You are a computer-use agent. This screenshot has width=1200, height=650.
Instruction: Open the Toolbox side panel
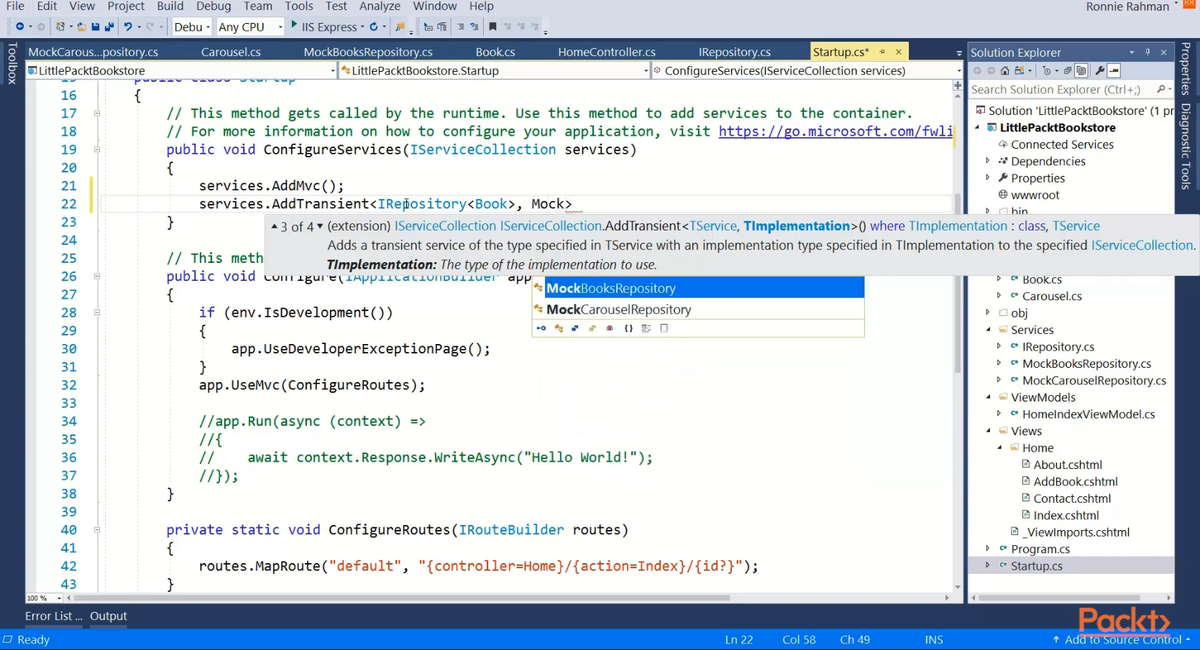click(11, 63)
